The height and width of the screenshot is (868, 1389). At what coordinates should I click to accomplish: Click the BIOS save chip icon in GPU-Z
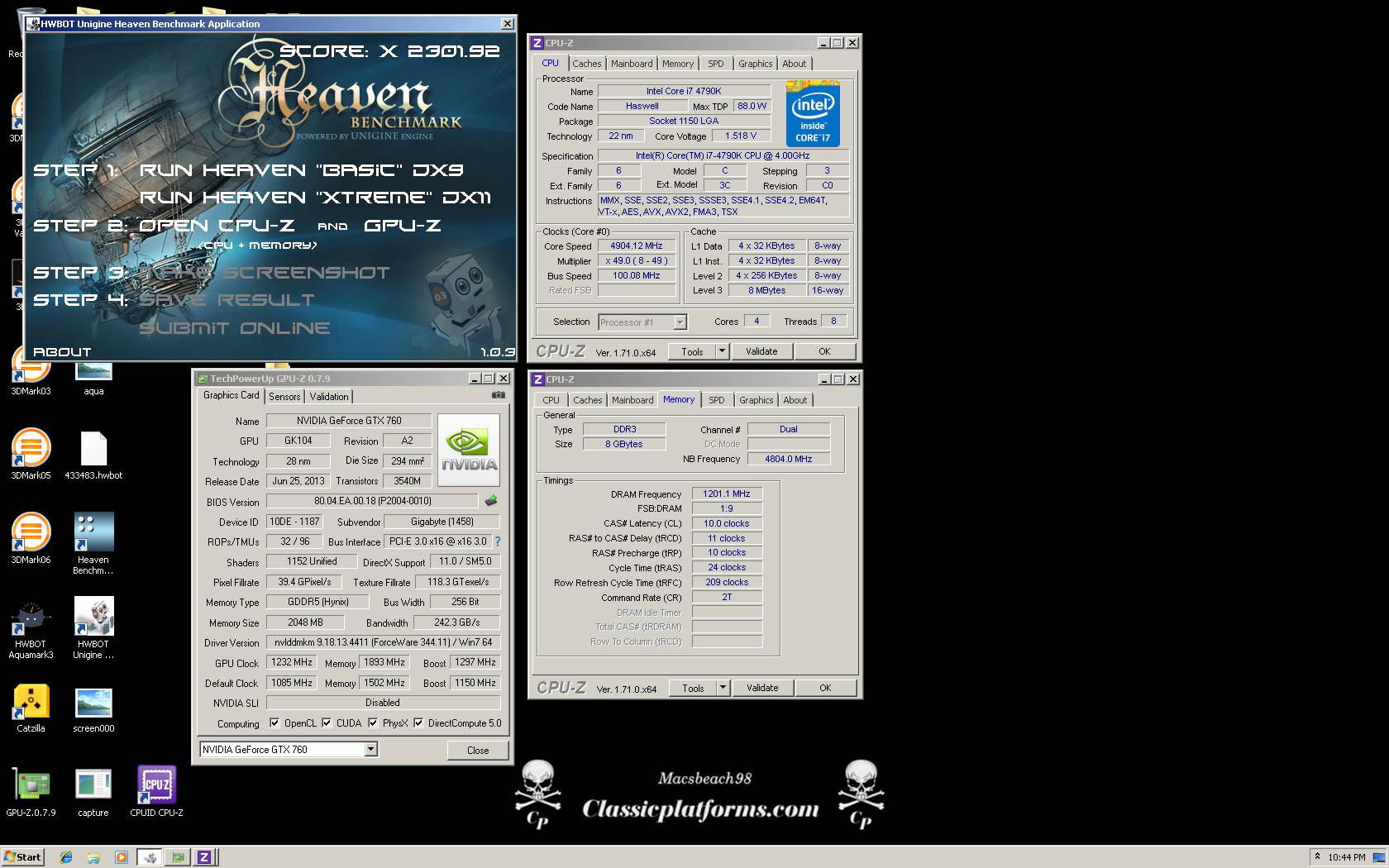pos(491,501)
